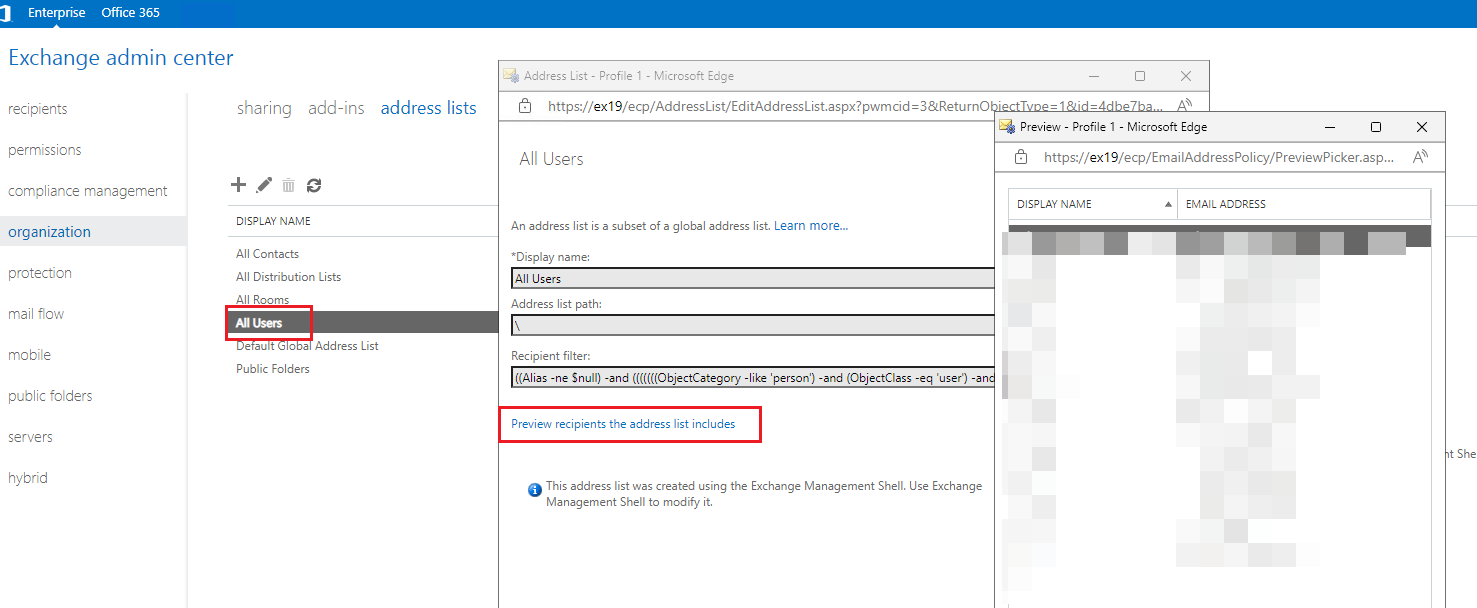Click read aloud icon in Preview window address bar
This screenshot has width=1477, height=608.
point(1421,157)
